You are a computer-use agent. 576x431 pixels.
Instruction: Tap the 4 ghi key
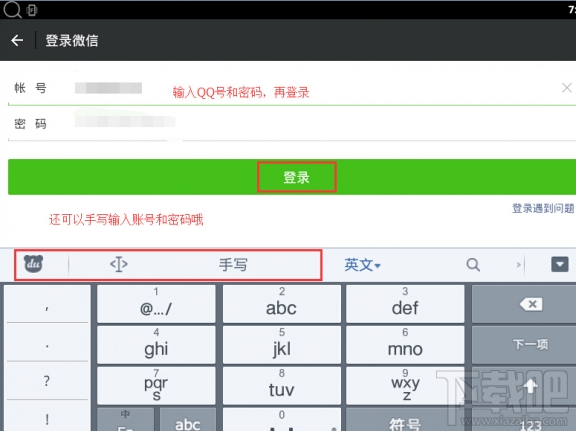point(156,345)
